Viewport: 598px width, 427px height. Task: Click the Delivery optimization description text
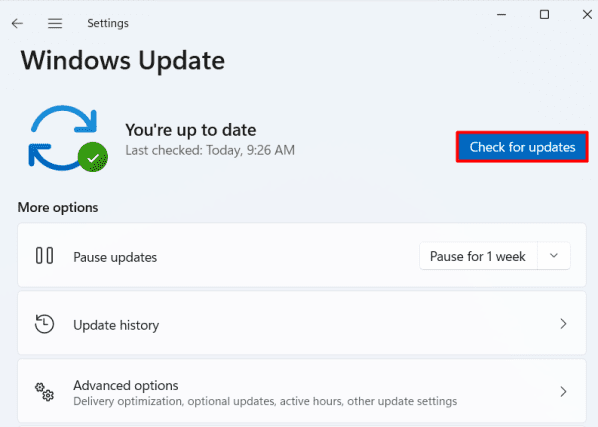265,401
